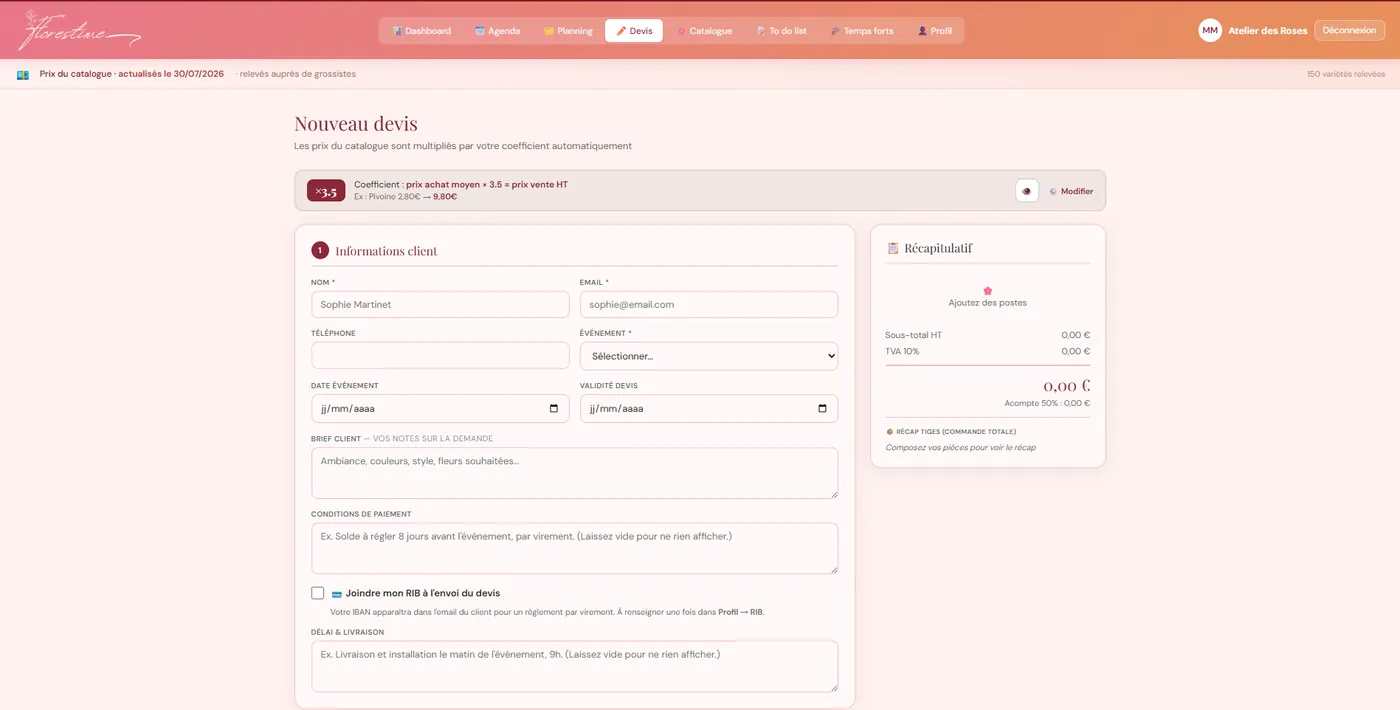Go to the Temps forts tab

(862, 31)
